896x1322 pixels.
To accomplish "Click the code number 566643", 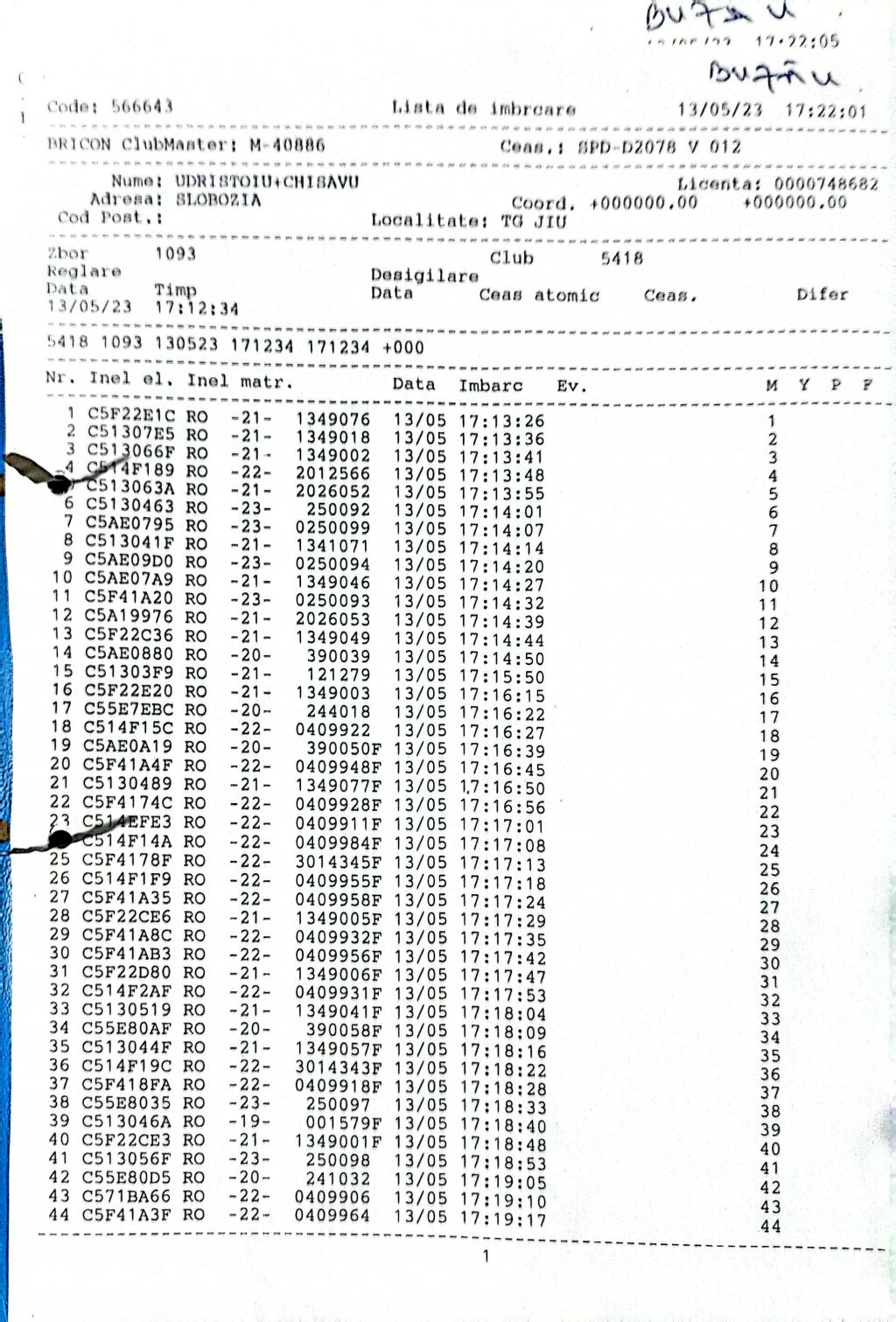I will pos(141,107).
